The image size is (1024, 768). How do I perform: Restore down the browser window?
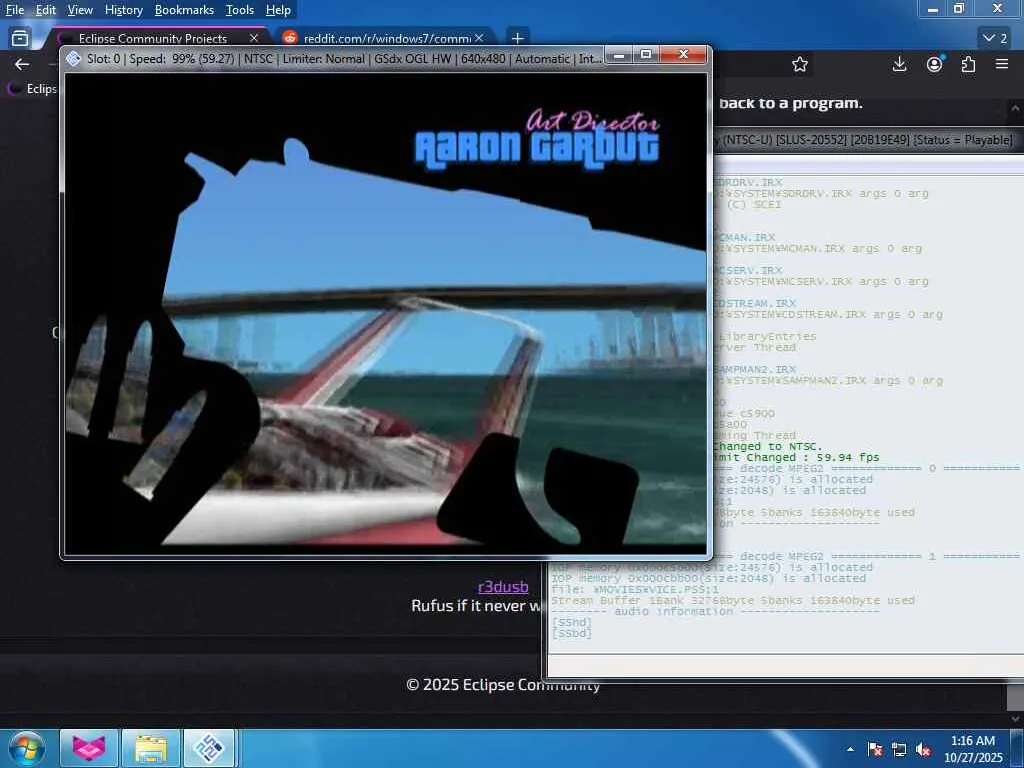(959, 9)
